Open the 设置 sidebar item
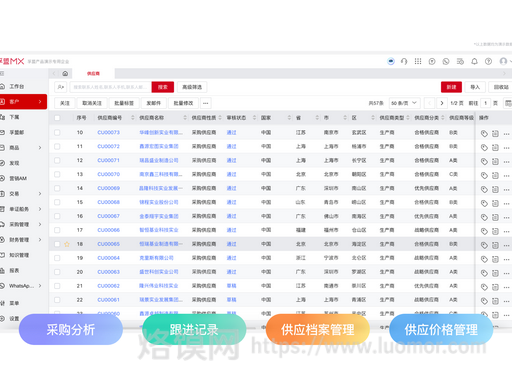 [x=14, y=318]
